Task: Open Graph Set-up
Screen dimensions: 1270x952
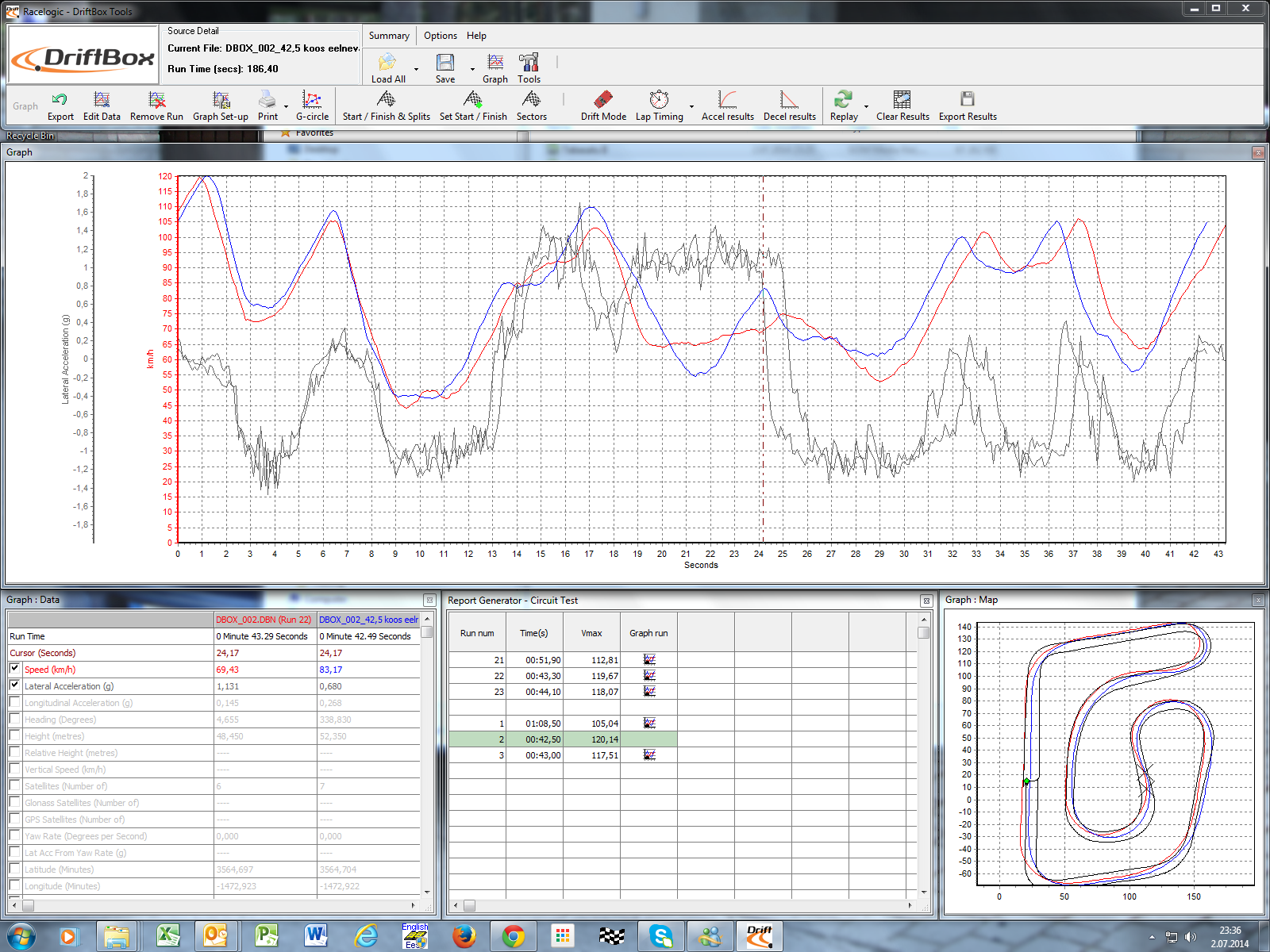Action: point(221,106)
